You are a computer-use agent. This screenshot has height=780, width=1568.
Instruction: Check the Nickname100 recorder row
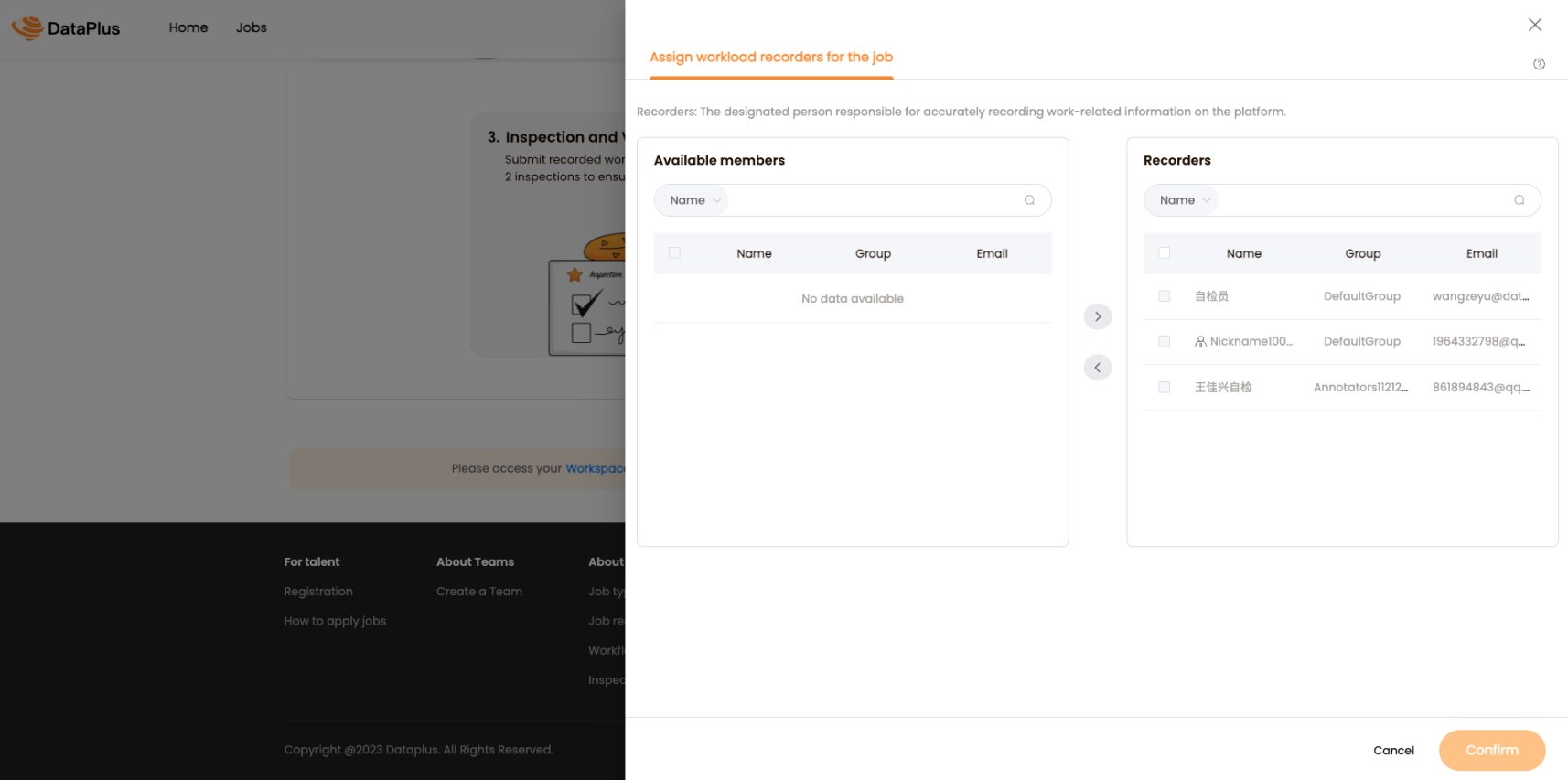click(1164, 341)
